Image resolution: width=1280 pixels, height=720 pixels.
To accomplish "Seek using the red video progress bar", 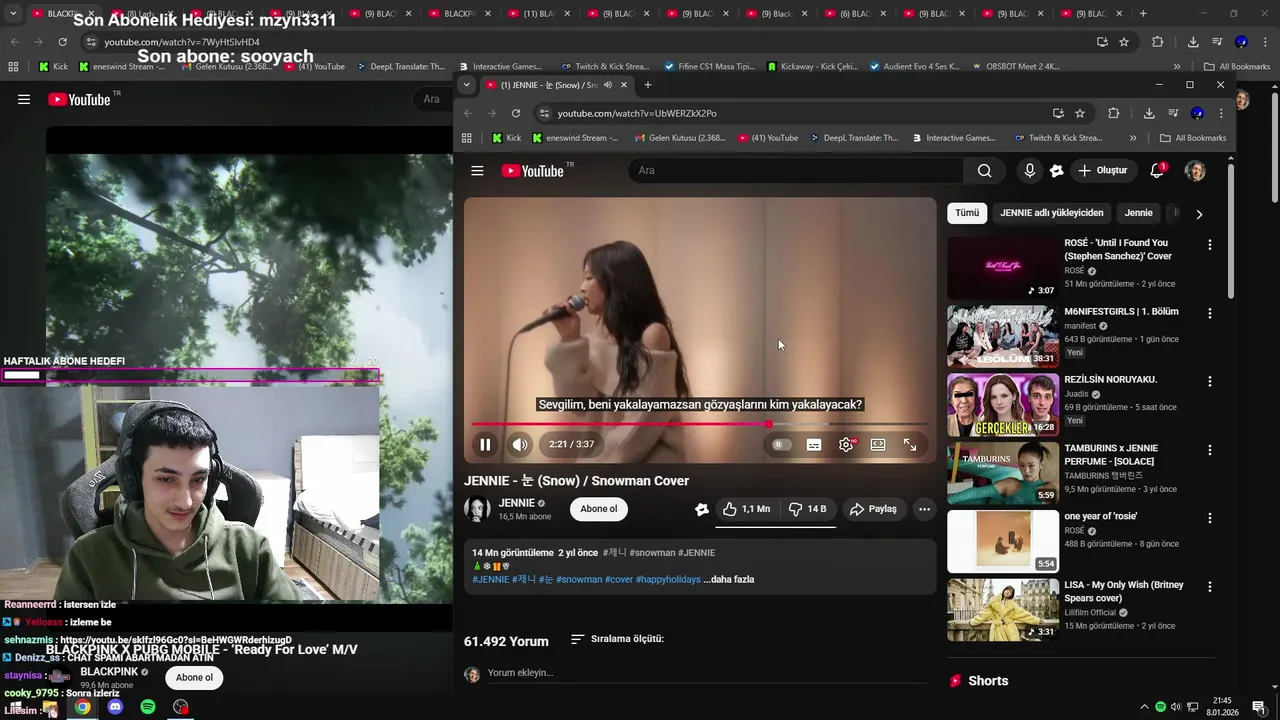I will 700,424.
